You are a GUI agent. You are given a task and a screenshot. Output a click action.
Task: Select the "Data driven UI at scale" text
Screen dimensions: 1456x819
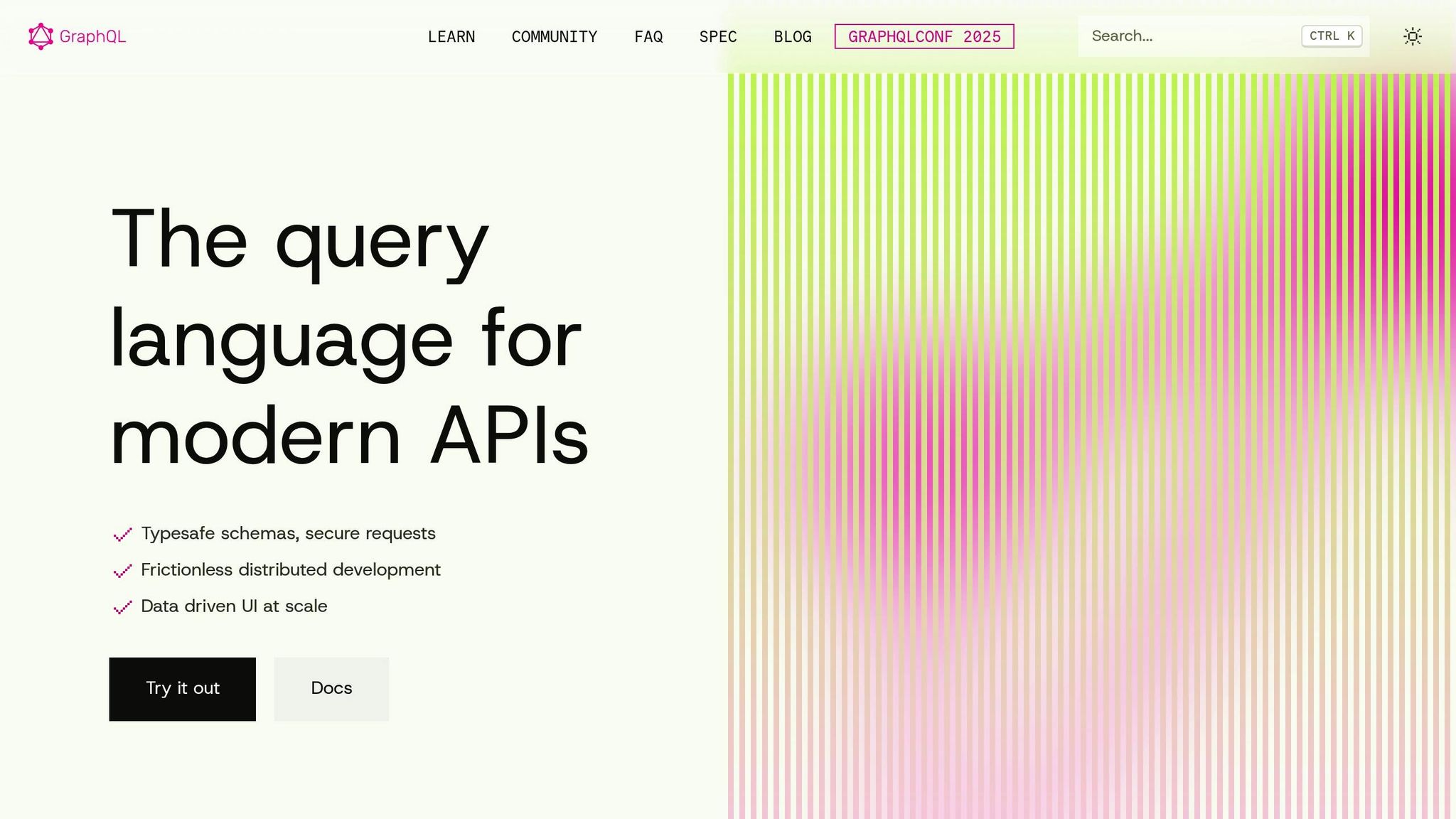pos(234,606)
